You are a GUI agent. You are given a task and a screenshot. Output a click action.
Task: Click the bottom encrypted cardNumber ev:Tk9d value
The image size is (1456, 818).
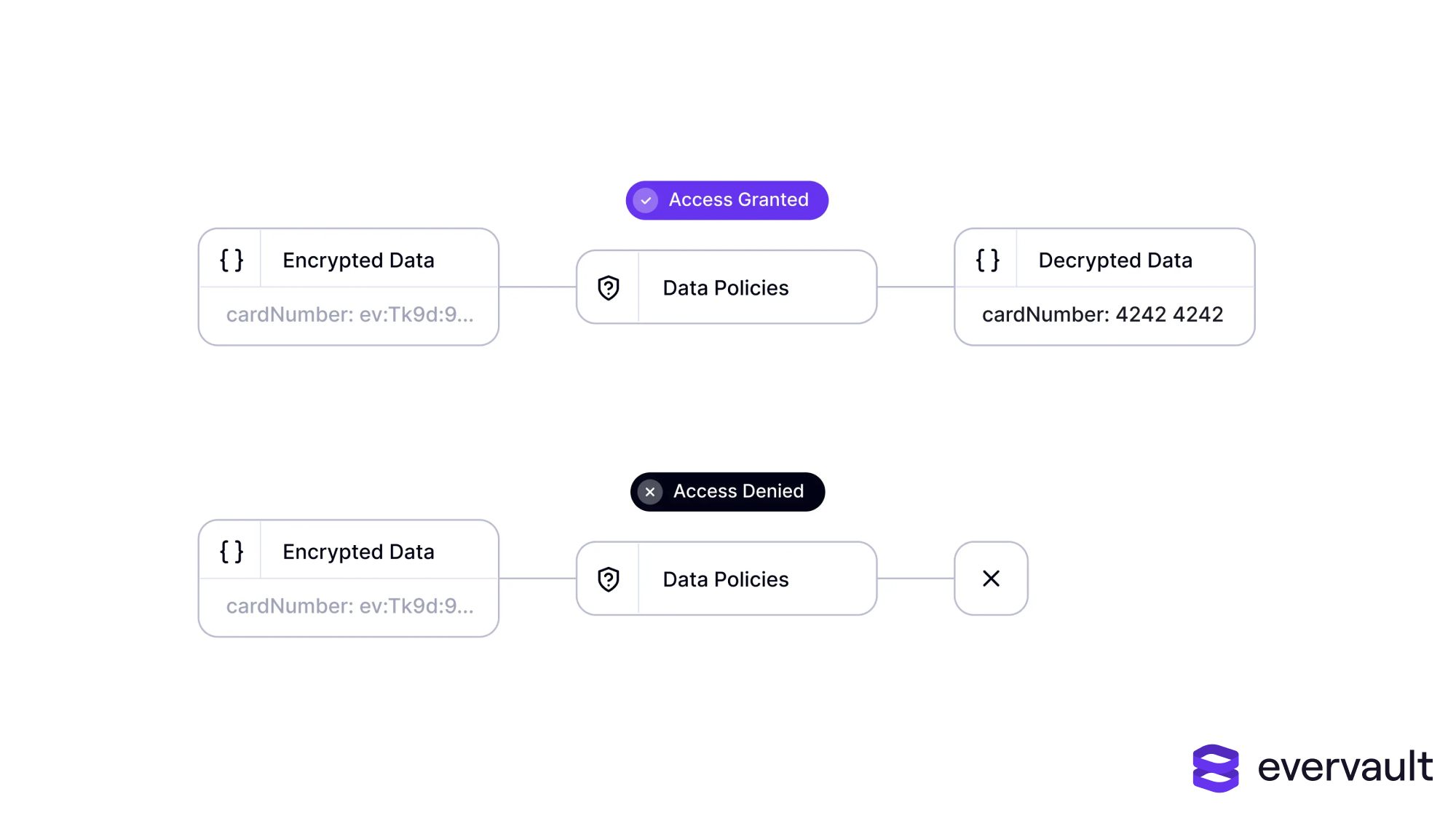[349, 606]
